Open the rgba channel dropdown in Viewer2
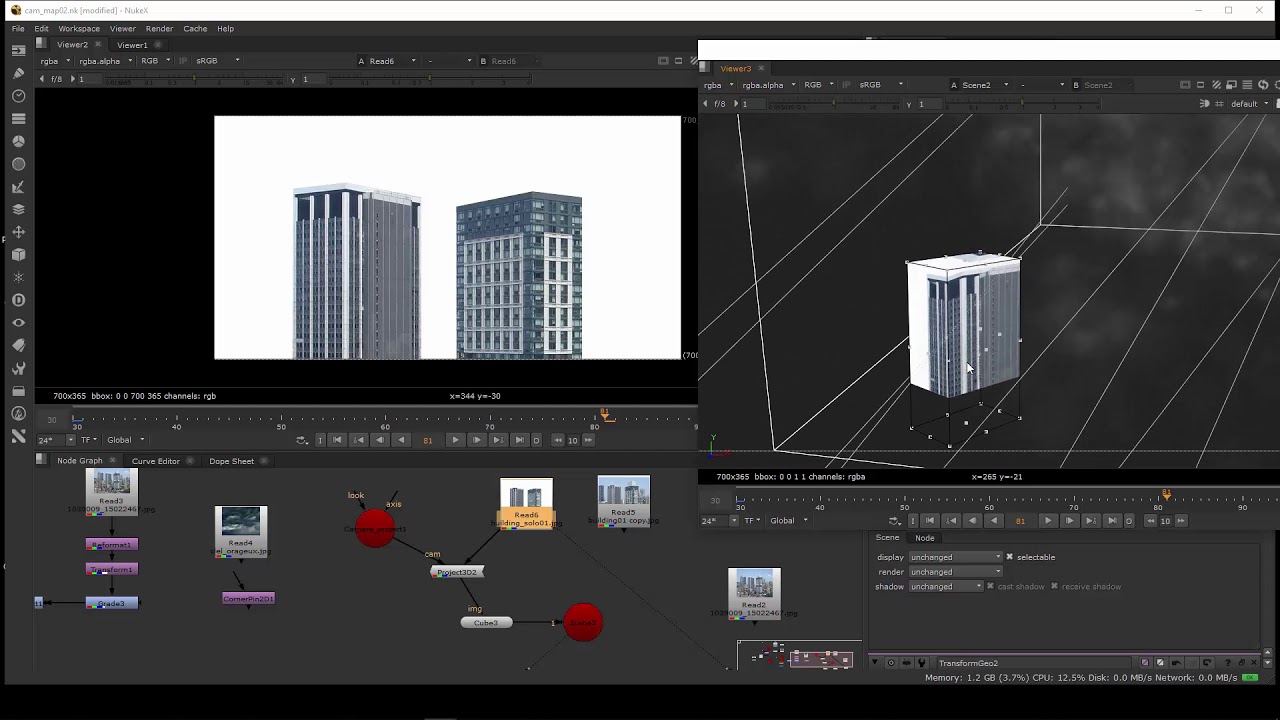The width and height of the screenshot is (1280, 720). point(55,61)
